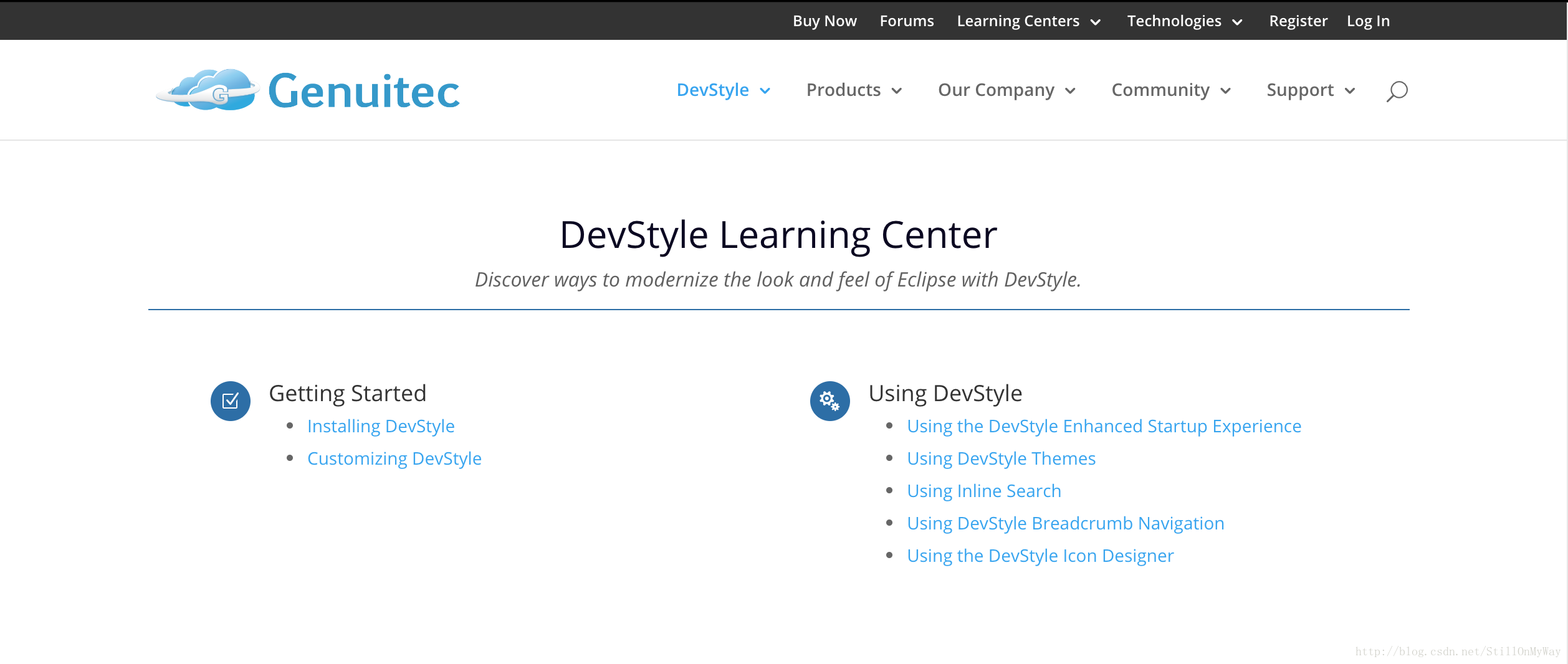Open Using DevStyle Breadcrumb Navigation article
Image resolution: width=1568 pixels, height=664 pixels.
1066,523
